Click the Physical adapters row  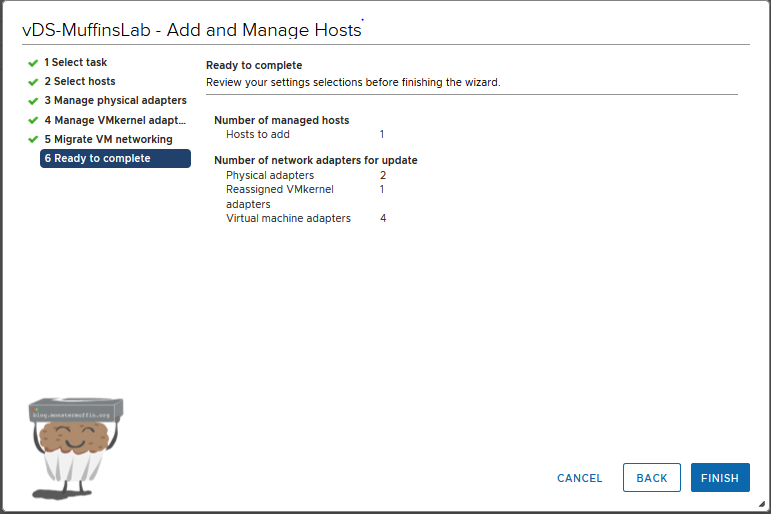coord(269,175)
